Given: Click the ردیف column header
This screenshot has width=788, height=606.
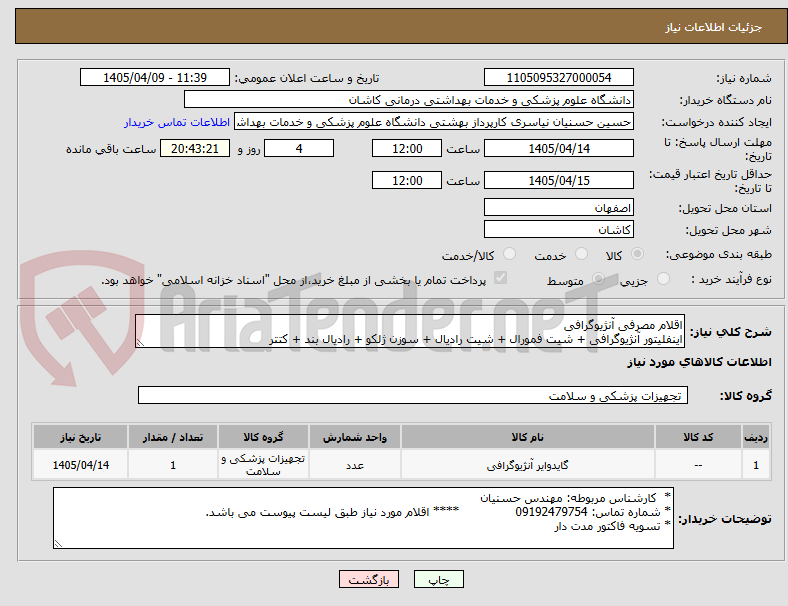Looking at the screenshot, I should (x=755, y=437).
